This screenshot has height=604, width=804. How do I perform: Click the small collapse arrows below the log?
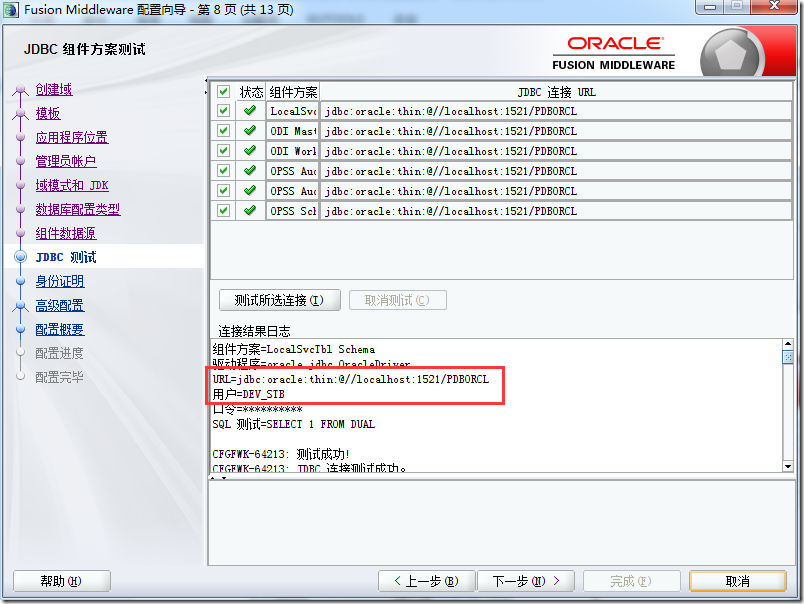218,477
